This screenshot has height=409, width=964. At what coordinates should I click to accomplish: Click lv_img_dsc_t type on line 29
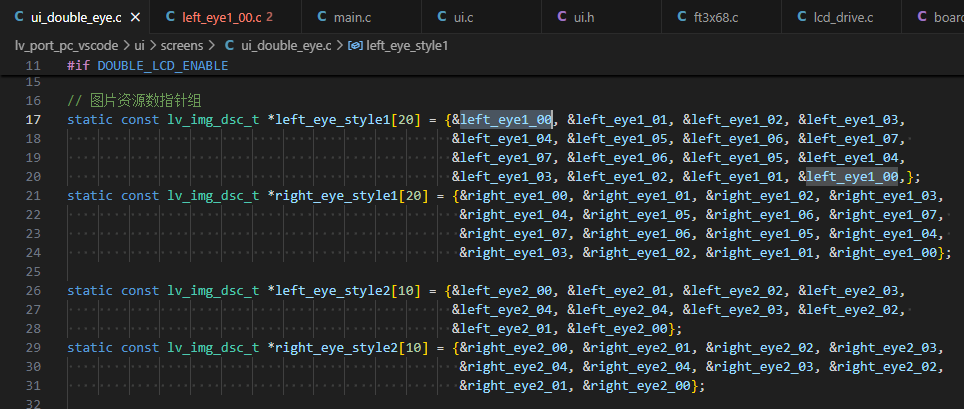(x=213, y=347)
